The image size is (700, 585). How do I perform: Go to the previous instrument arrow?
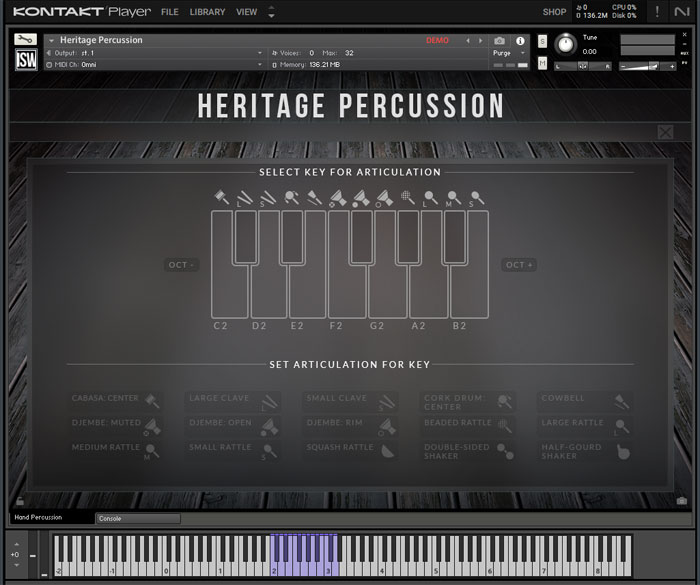[x=468, y=41]
